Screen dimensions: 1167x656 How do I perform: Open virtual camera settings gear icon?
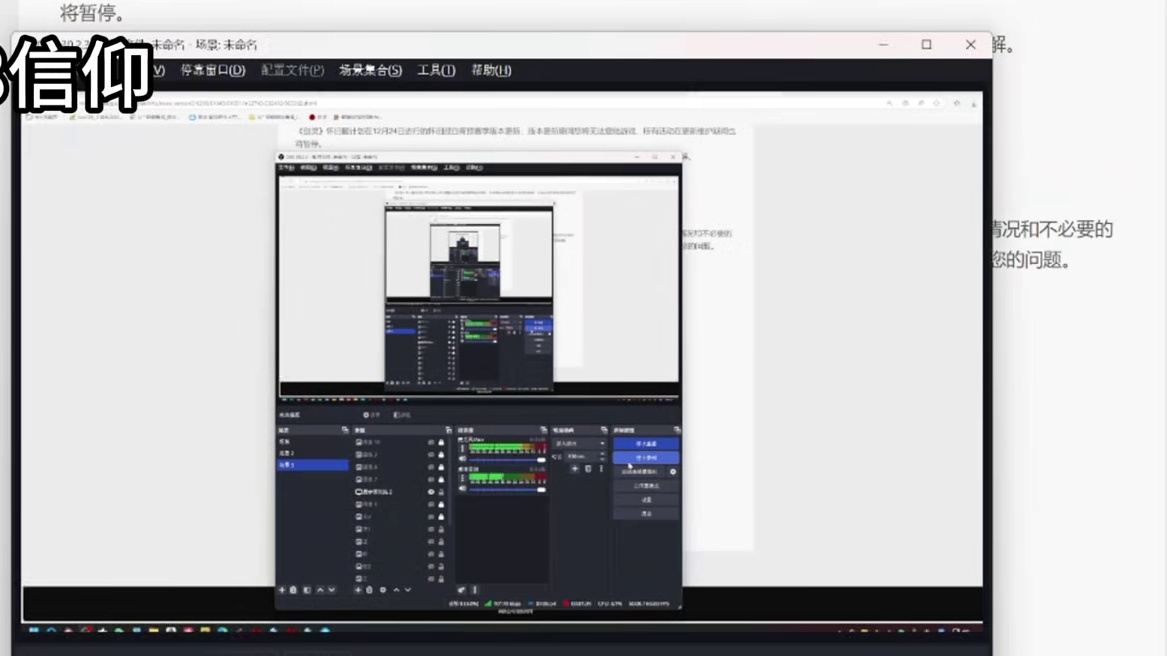673,472
